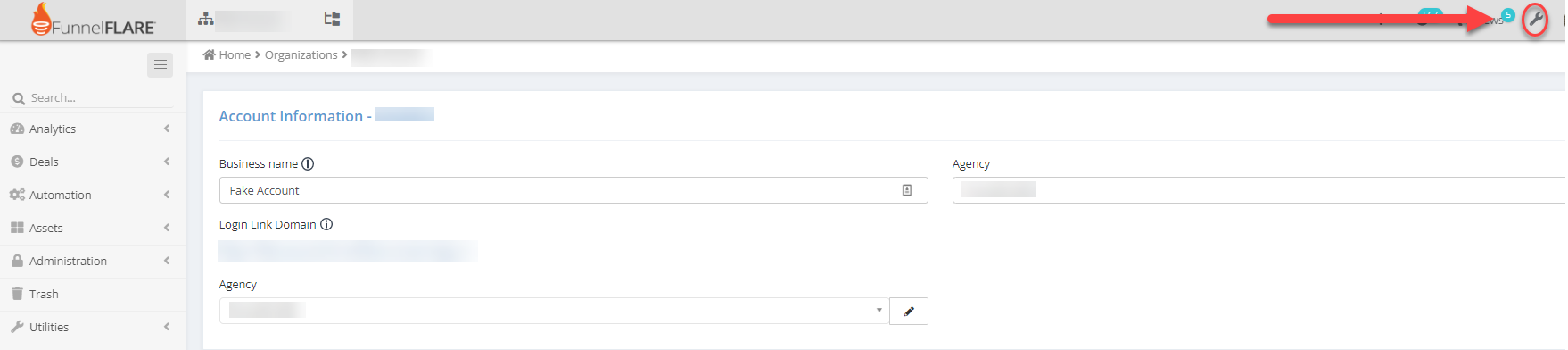
Task: Open the Administration sidebar menu
Action: point(93,261)
